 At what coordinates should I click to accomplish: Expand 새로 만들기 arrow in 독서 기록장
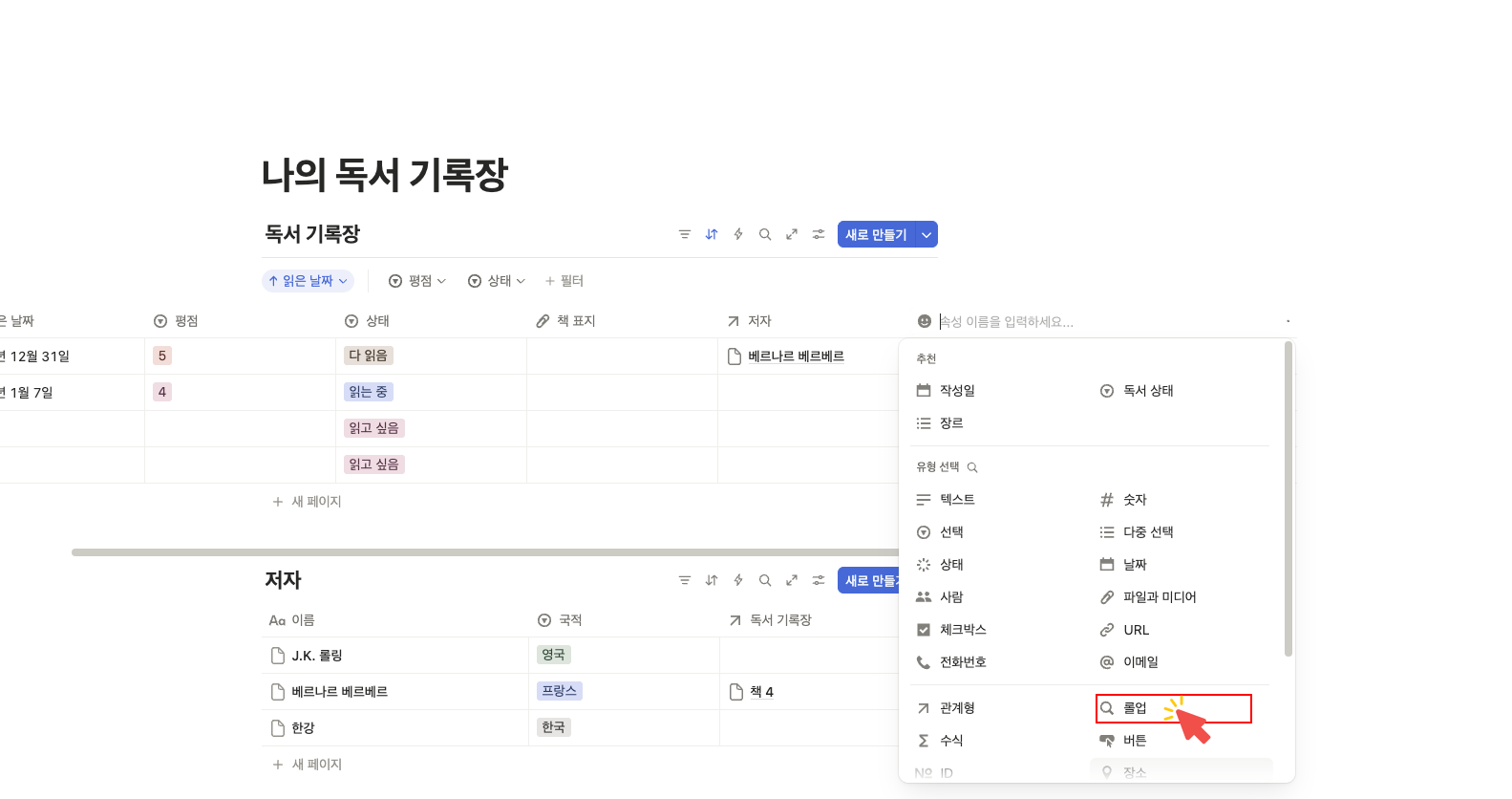(926, 234)
